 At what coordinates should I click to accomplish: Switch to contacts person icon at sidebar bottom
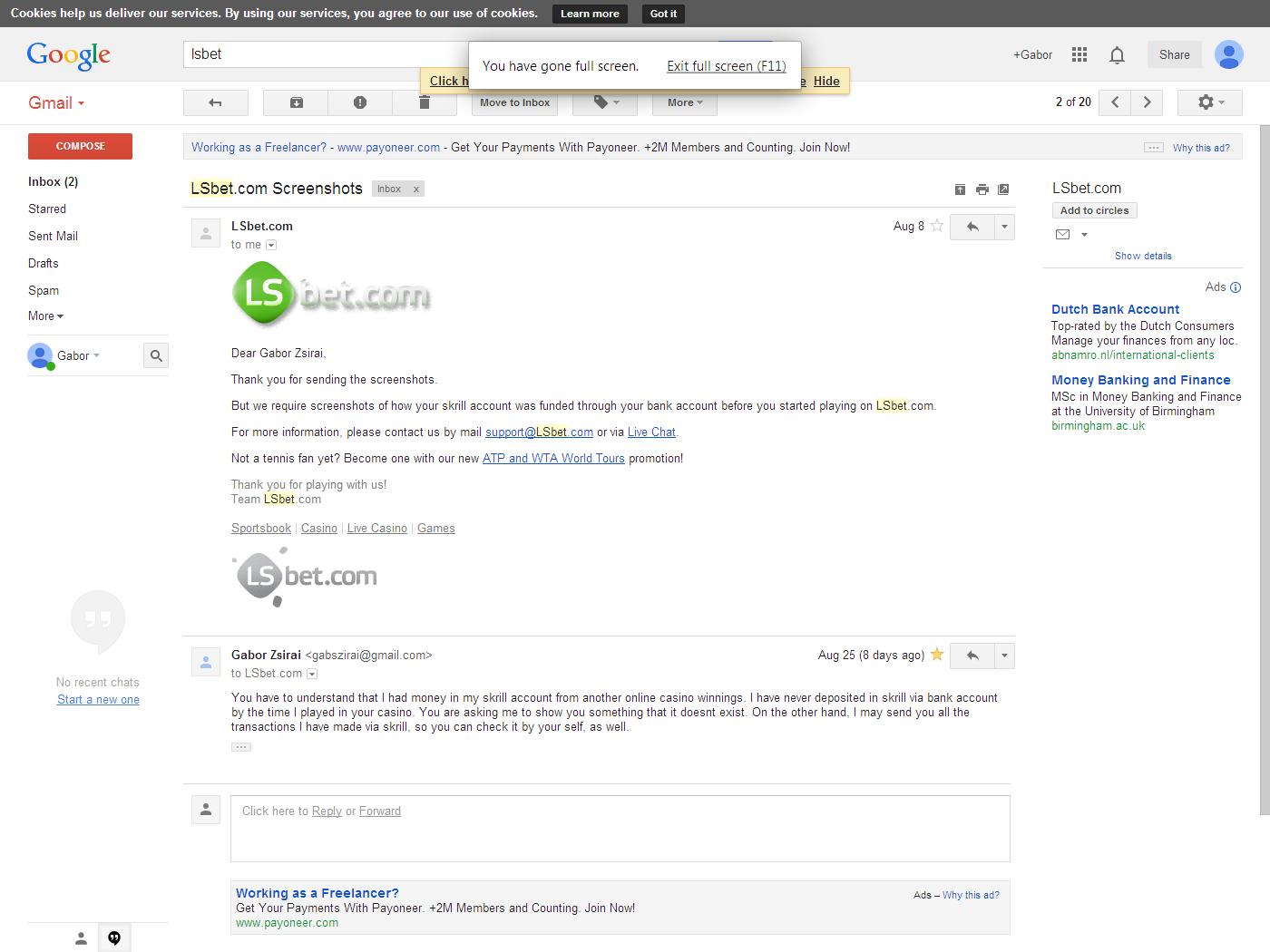tap(81, 938)
